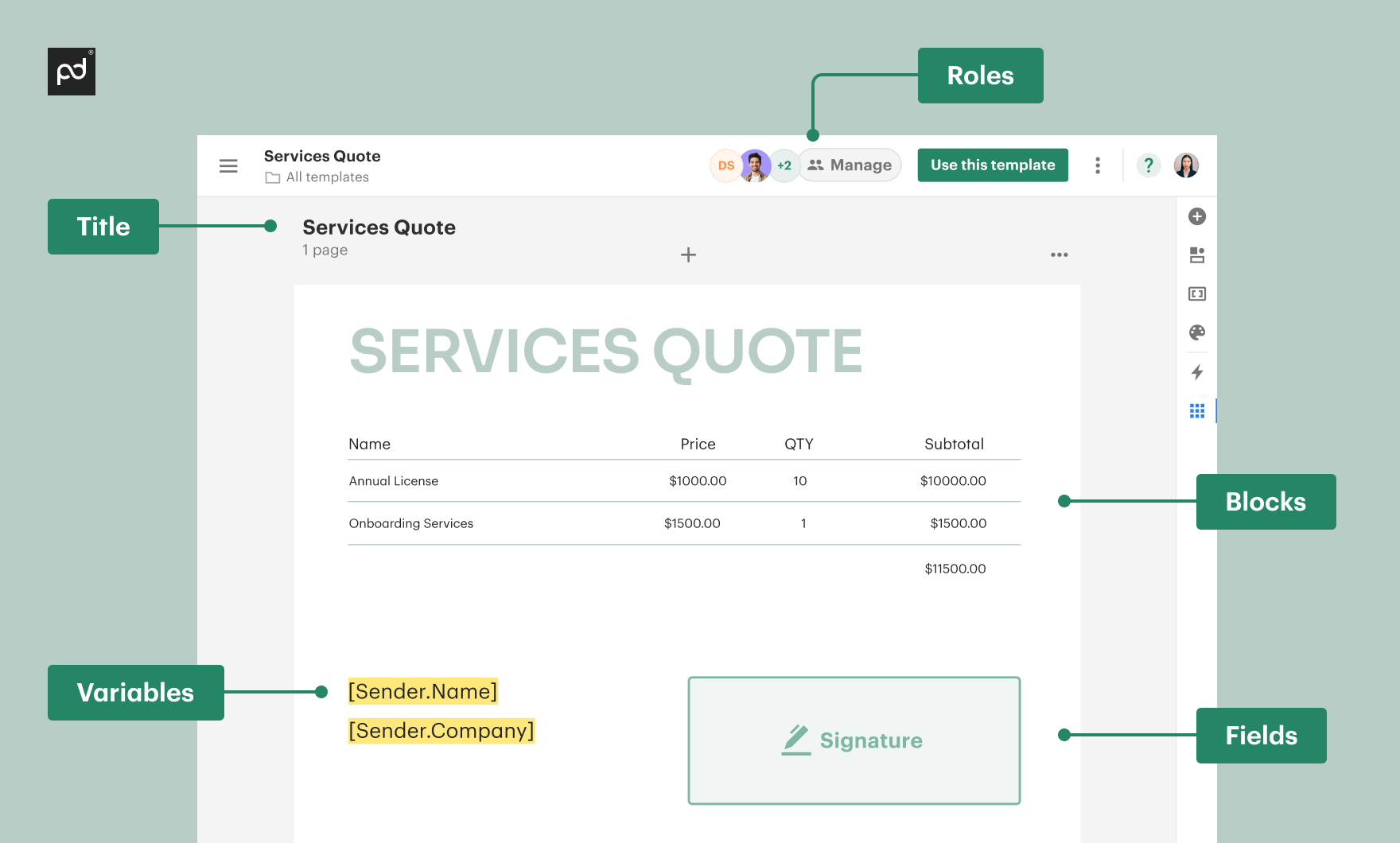Open the design theme palette icon
Screen dimensions: 1400x843
(x=1196, y=332)
